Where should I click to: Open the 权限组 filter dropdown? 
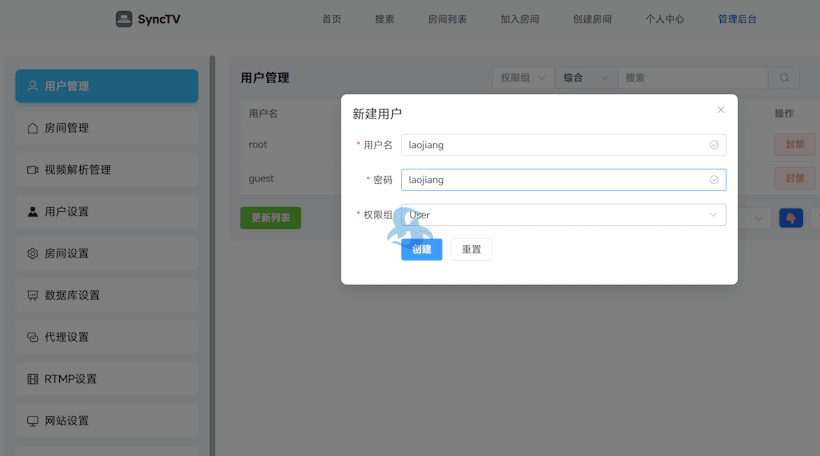click(523, 78)
